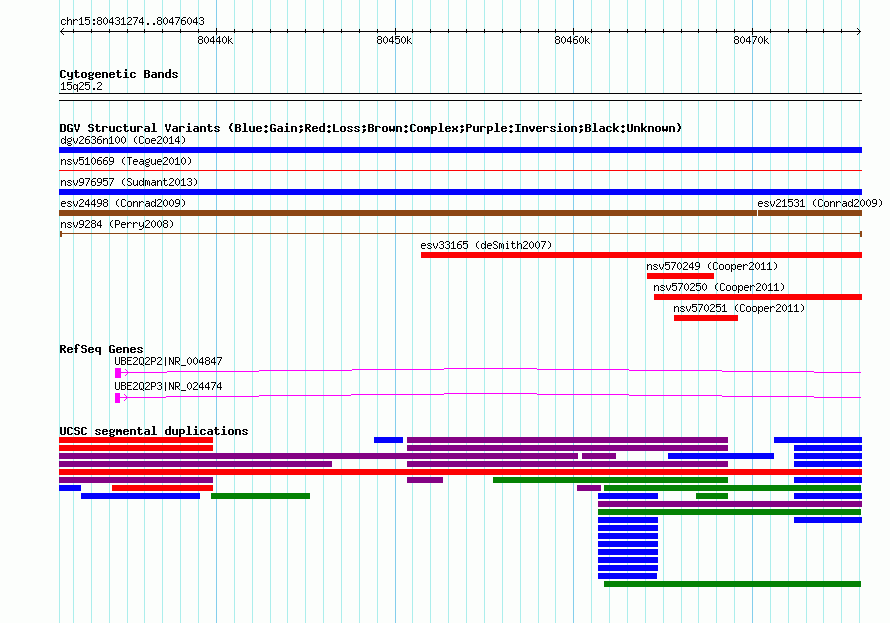Click the dgv2636n100 (Coe2014) label
The width and height of the screenshot is (890, 623).
point(123,140)
